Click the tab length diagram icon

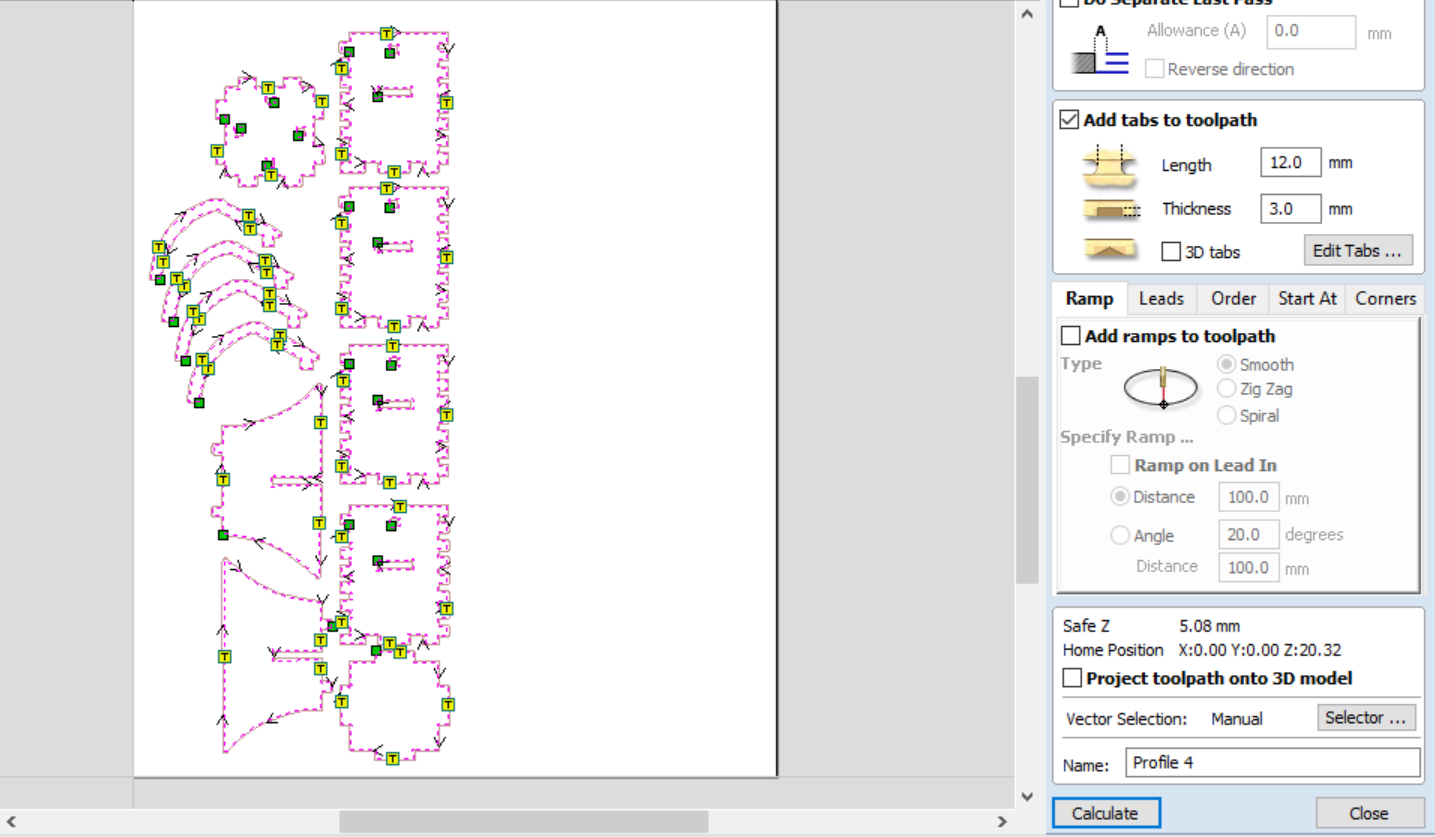(x=1110, y=165)
